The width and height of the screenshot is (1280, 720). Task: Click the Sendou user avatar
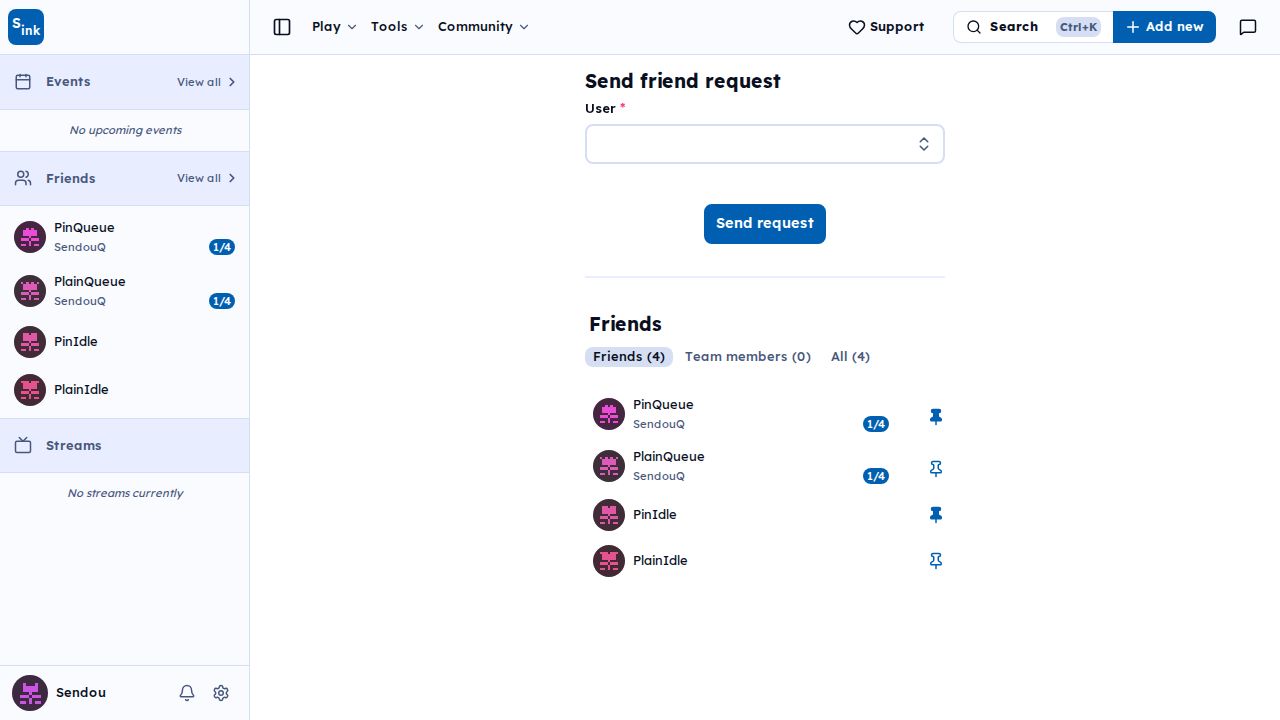point(30,693)
